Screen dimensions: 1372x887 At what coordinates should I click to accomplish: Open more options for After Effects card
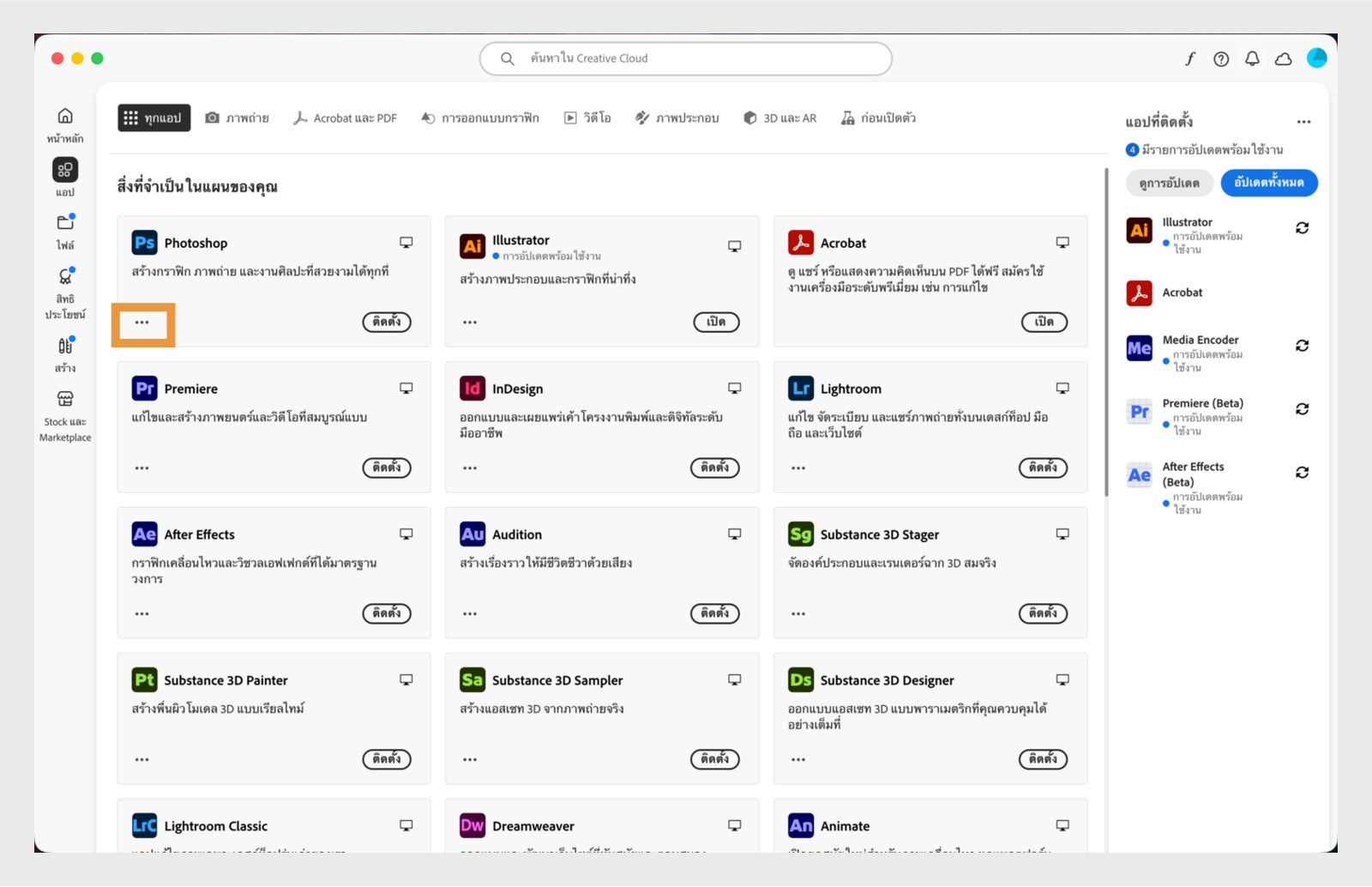coord(142,614)
